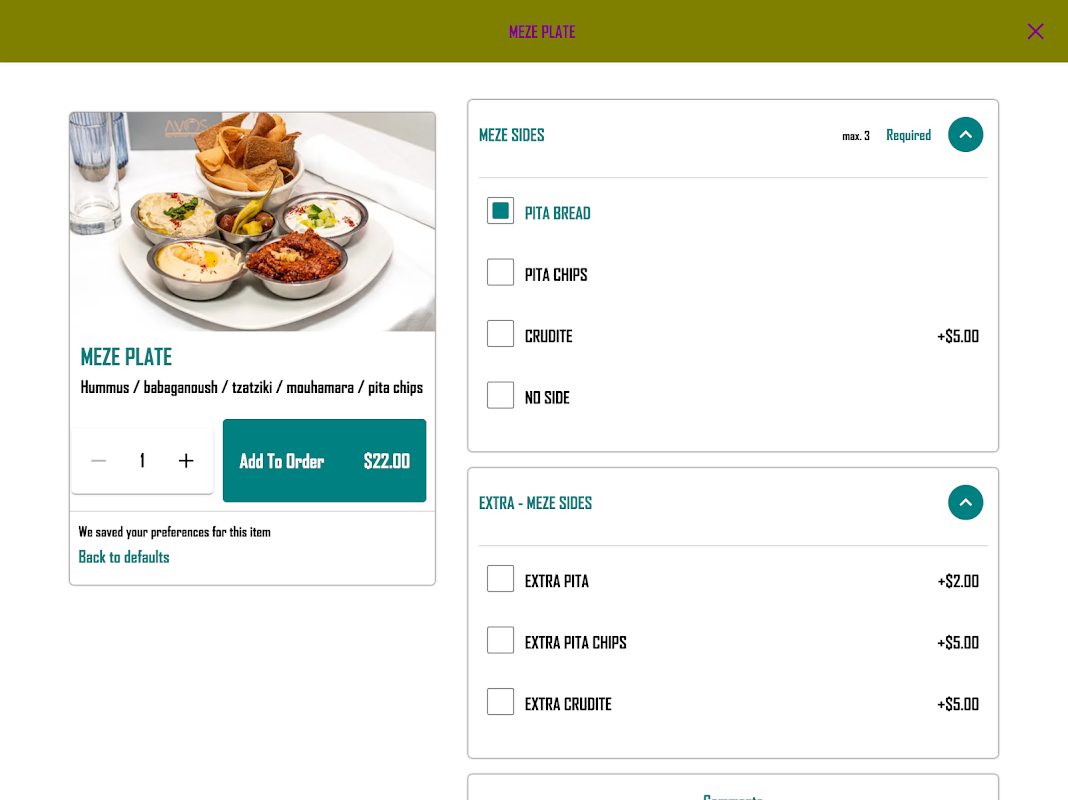Click the Meze Sides section heading
Viewport: 1068px width, 800px height.
pyautogui.click(x=512, y=135)
